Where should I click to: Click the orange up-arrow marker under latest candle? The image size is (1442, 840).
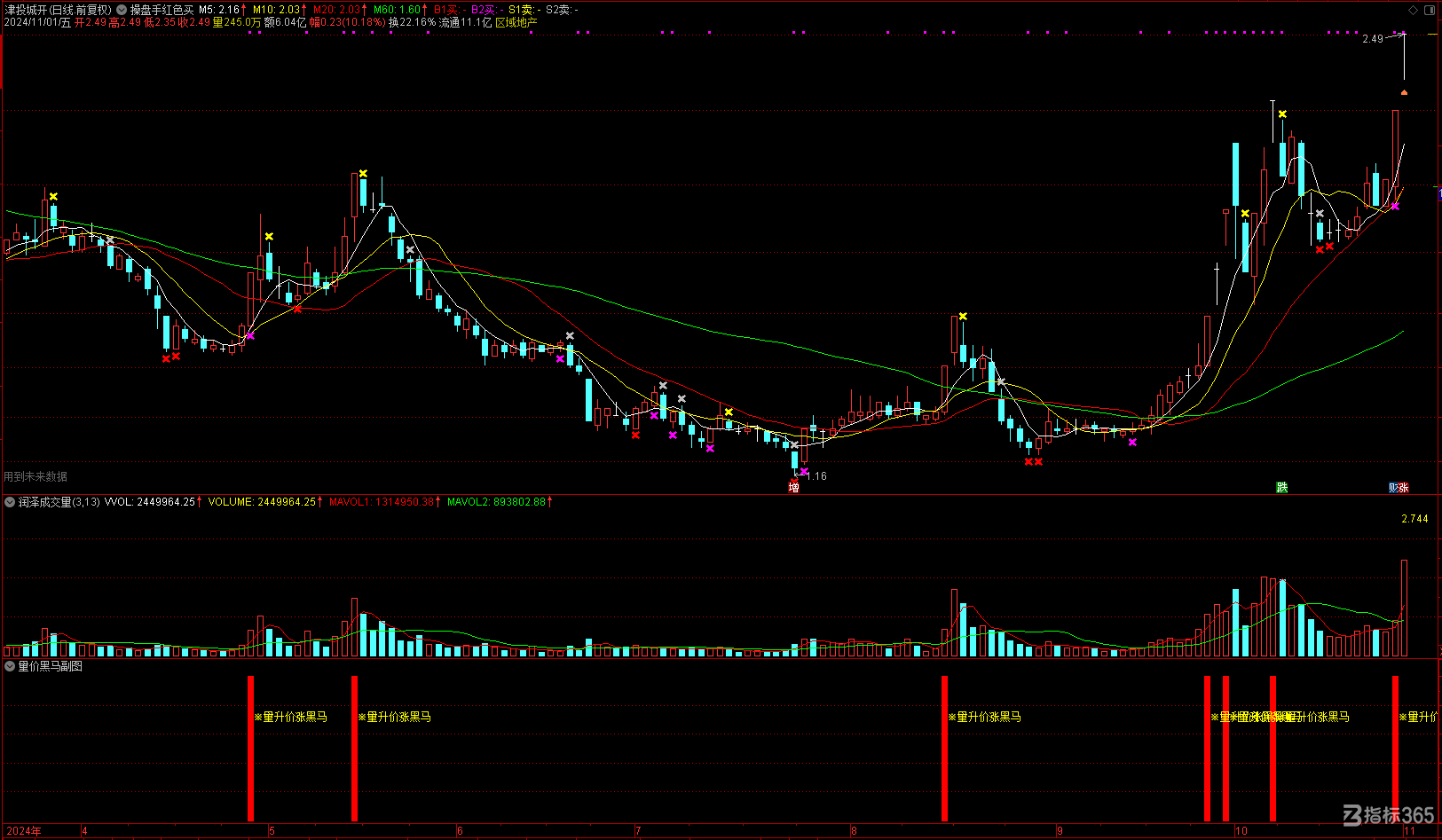coord(1404,92)
